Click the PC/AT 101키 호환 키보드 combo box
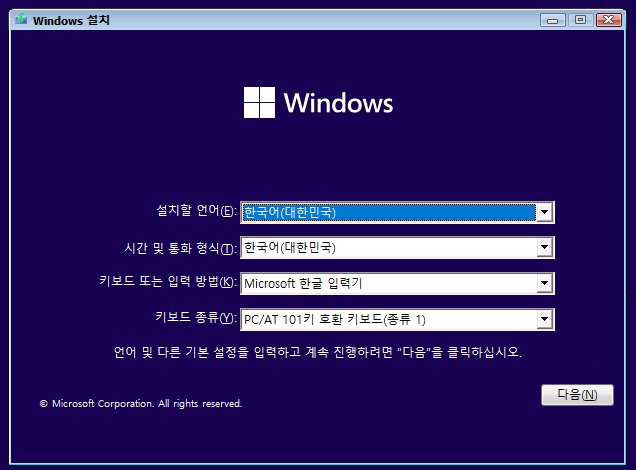The width and height of the screenshot is (636, 470). 397,319
